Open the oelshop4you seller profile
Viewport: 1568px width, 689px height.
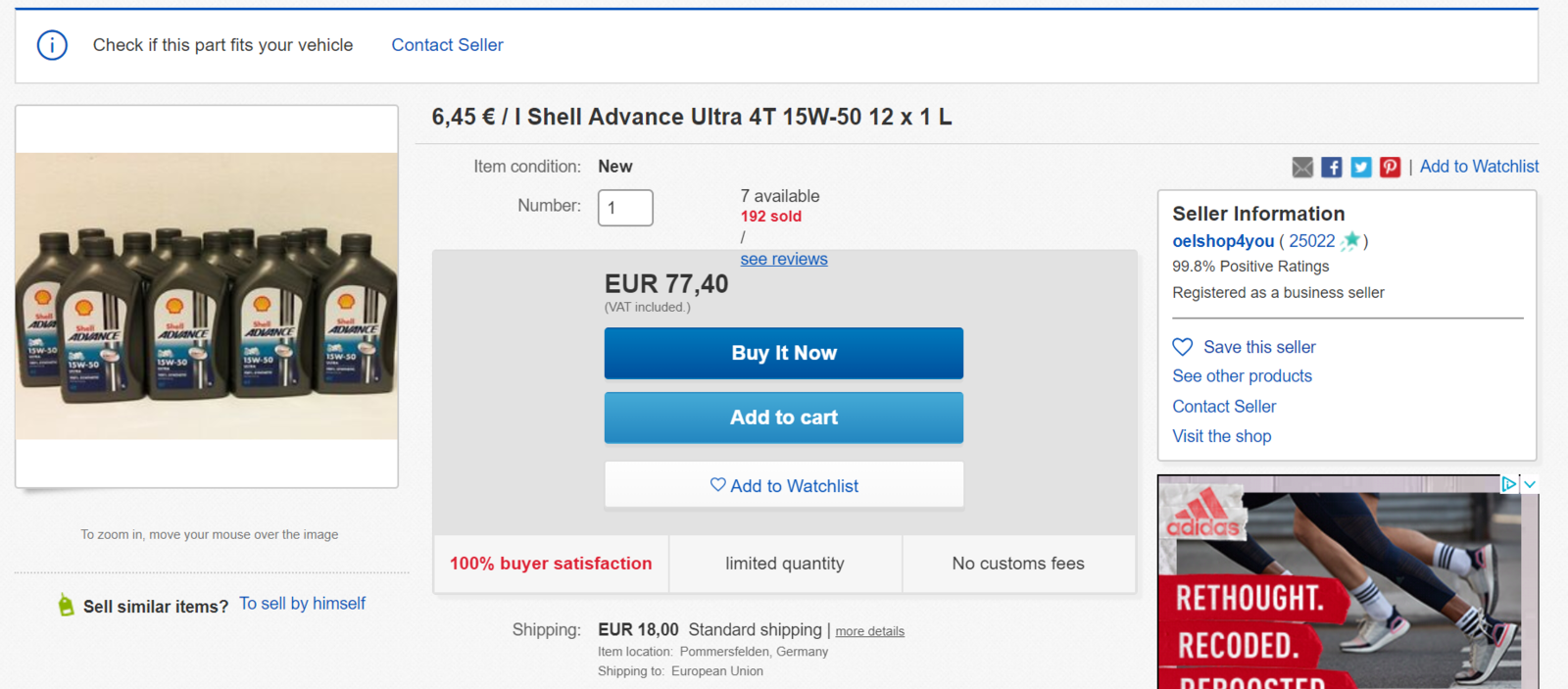[x=1223, y=241]
